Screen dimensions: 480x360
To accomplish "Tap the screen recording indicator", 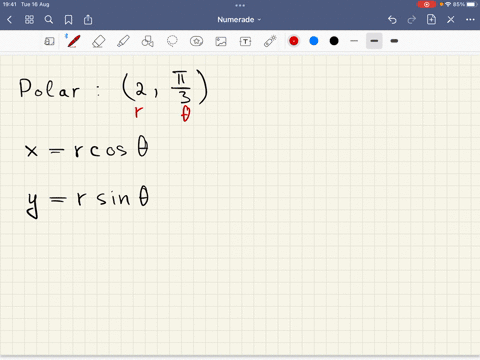I will click(427, 5).
